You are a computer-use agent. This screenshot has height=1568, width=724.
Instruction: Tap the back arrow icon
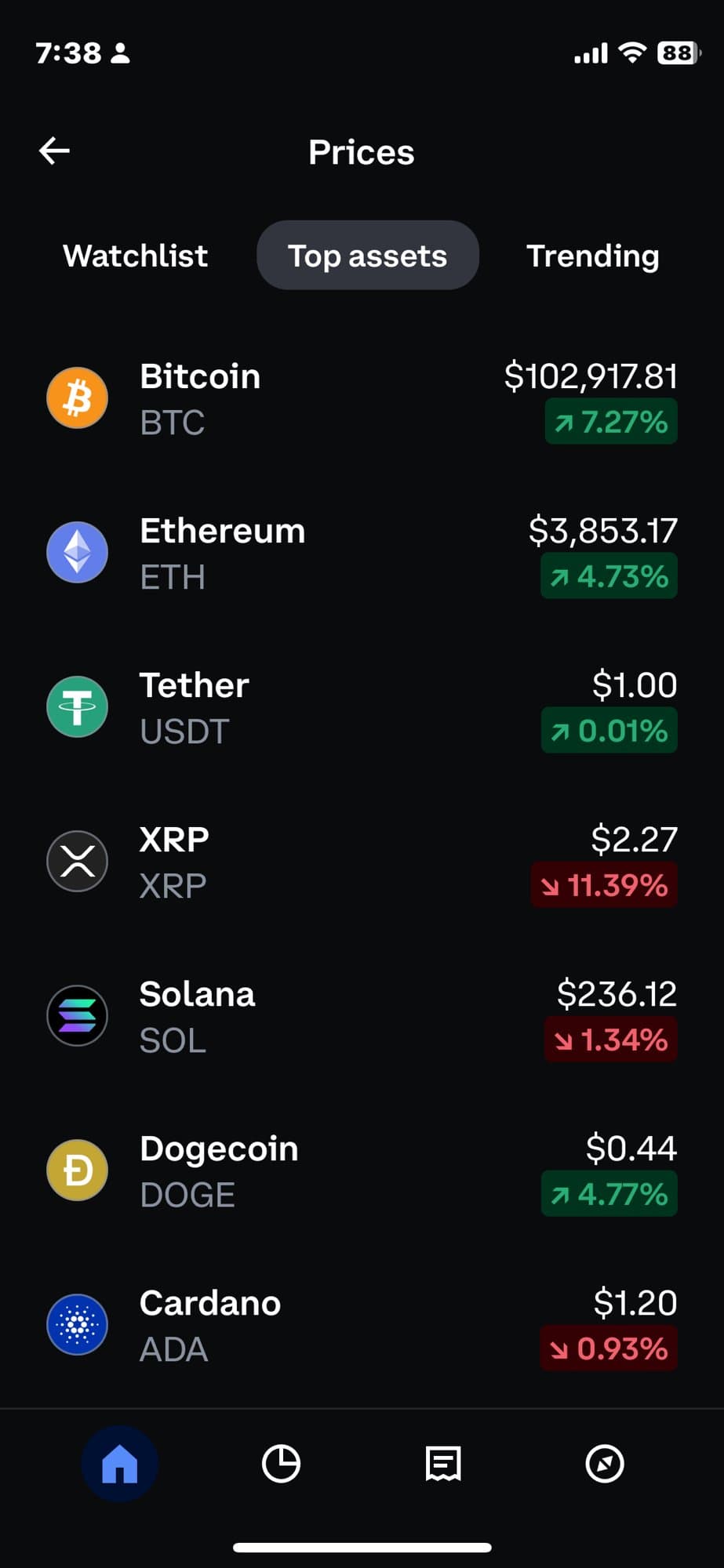tap(54, 151)
